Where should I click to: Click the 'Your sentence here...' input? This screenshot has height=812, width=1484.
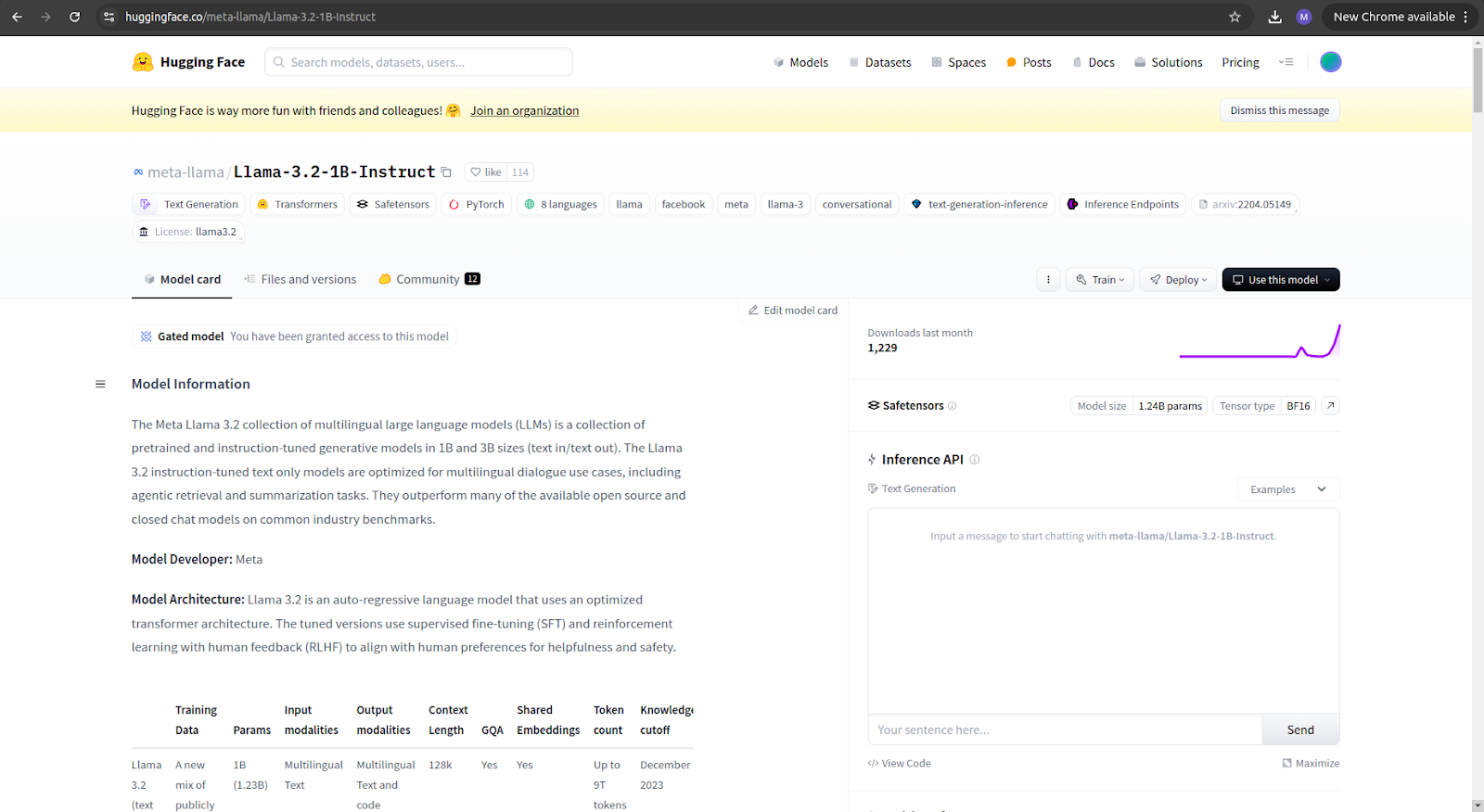[1065, 730]
